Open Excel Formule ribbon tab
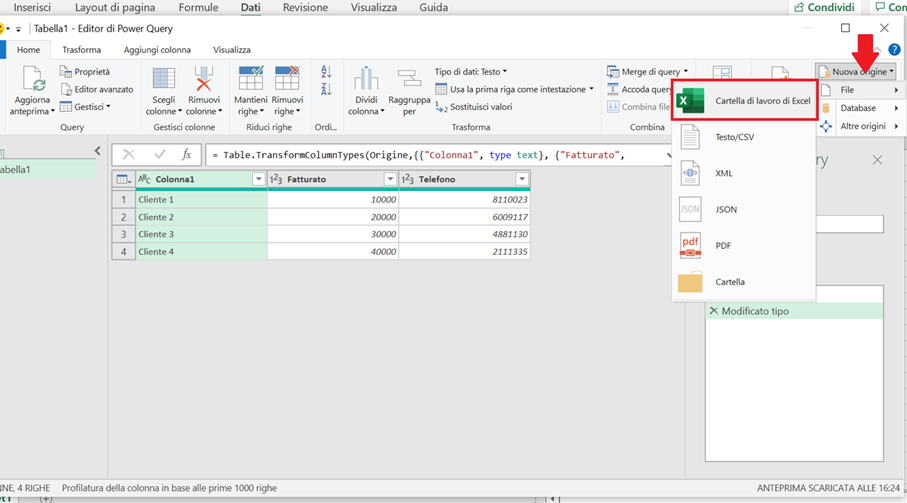This screenshot has width=907, height=503. point(198,8)
